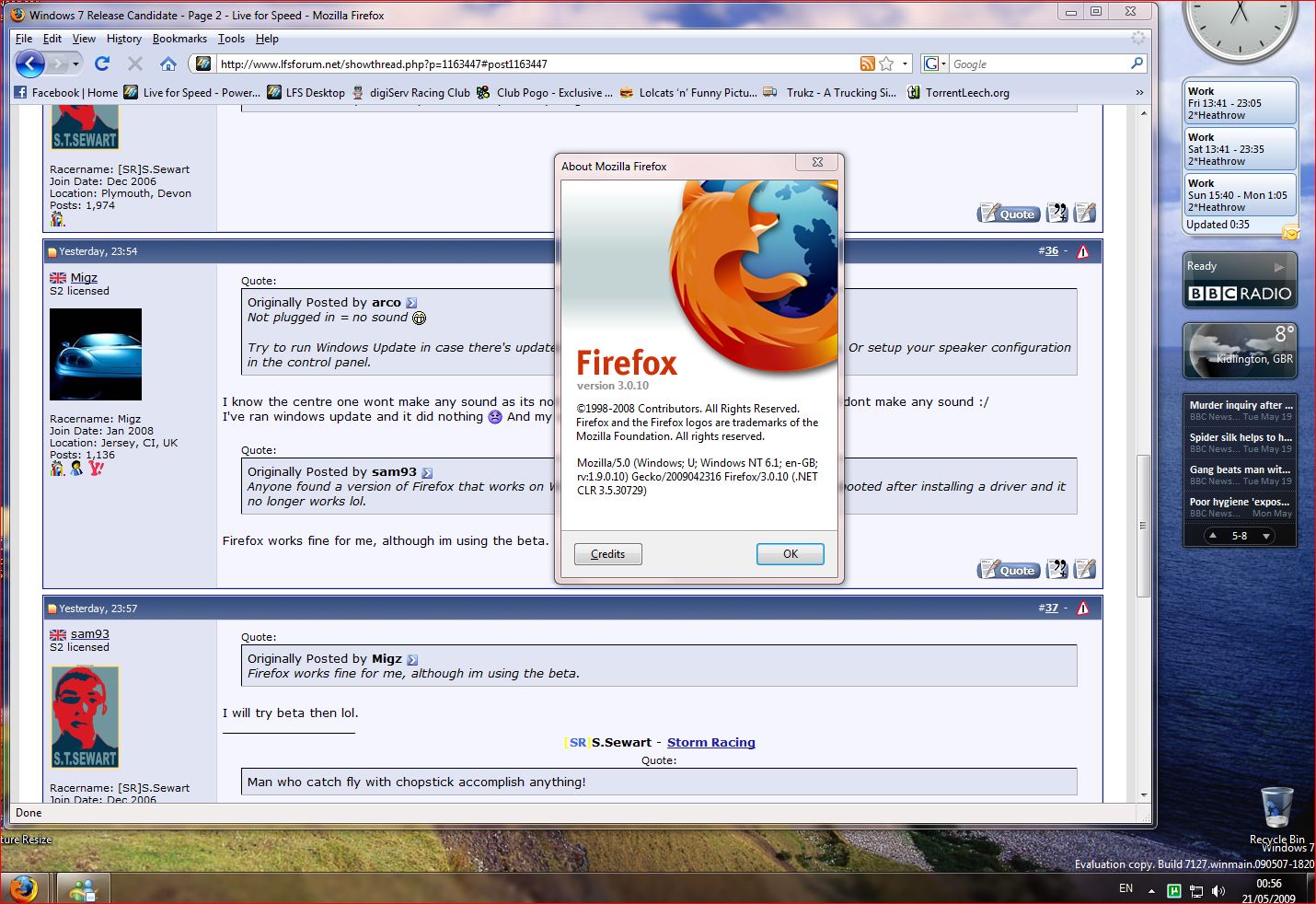Image resolution: width=1316 pixels, height=904 pixels.
Task: Click the Stop loading button
Action: click(135, 64)
